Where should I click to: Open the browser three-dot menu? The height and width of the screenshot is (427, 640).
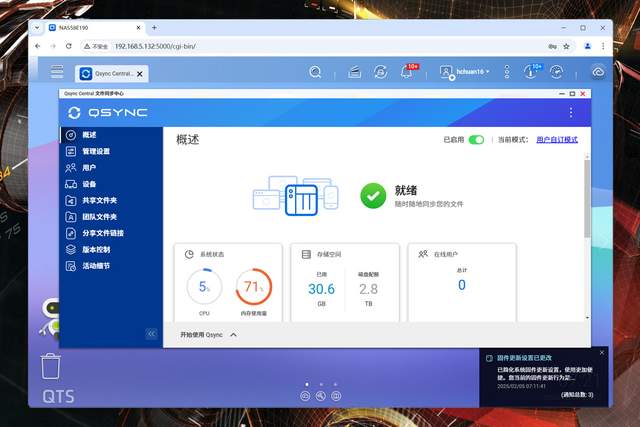click(603, 46)
